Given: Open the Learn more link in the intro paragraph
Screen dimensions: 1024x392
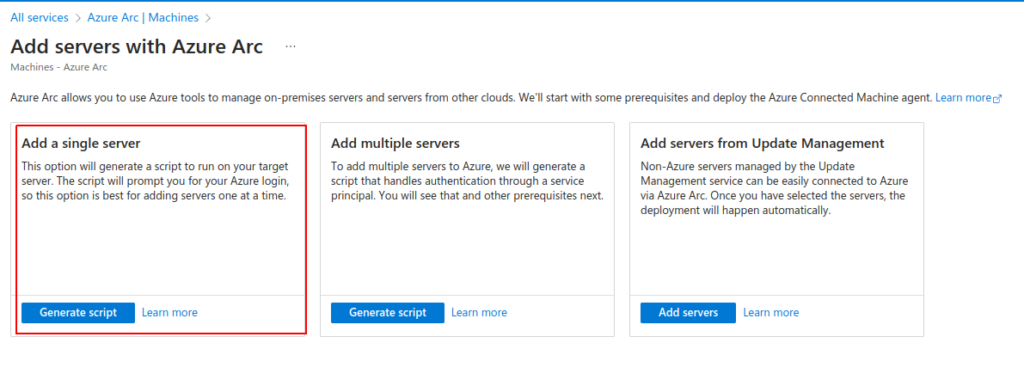Looking at the screenshot, I should coord(963,97).
